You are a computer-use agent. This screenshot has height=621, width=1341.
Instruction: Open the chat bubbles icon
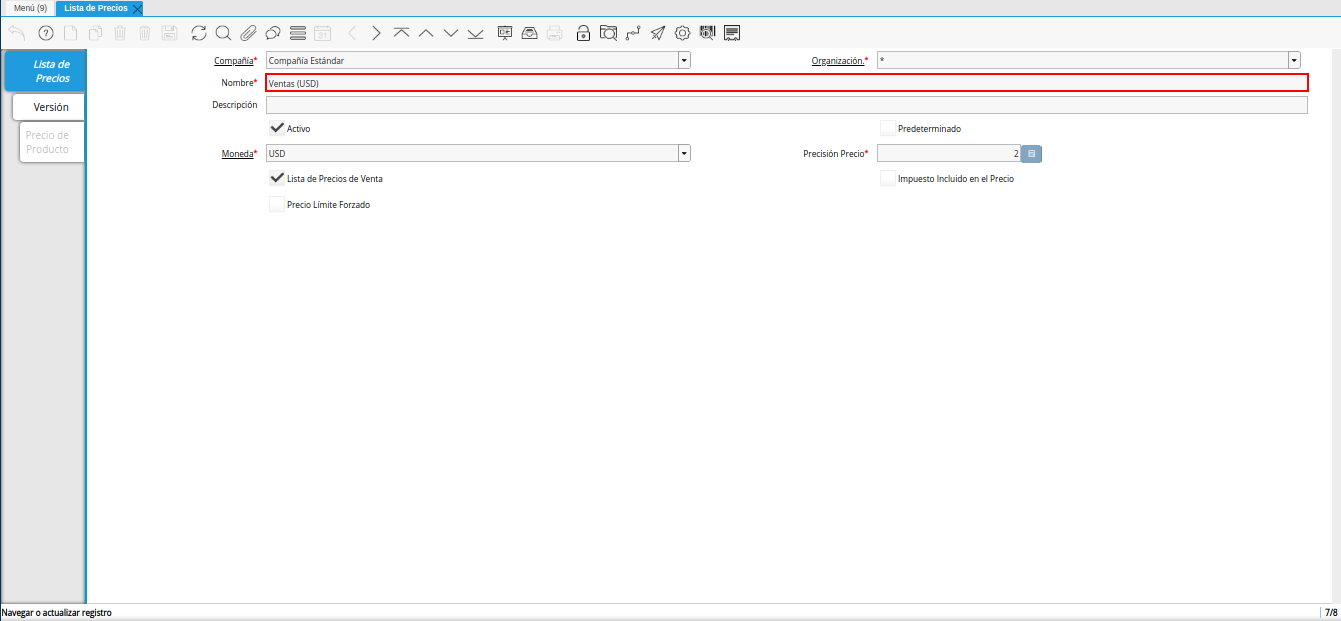[272, 33]
